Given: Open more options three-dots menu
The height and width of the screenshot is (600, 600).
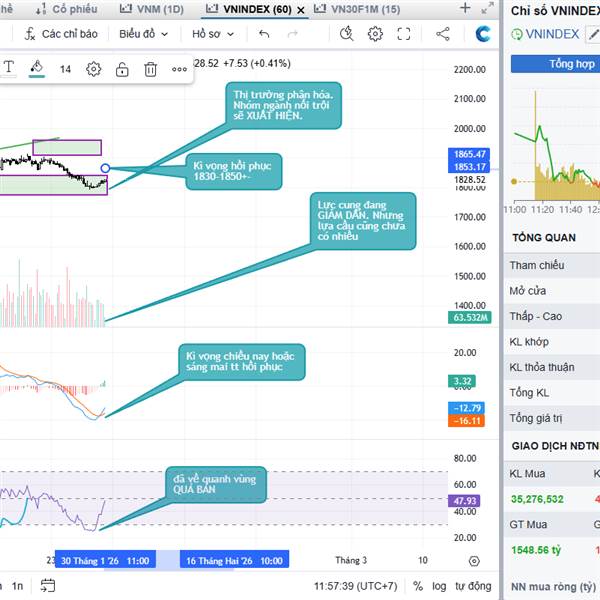Looking at the screenshot, I should pyautogui.click(x=179, y=69).
